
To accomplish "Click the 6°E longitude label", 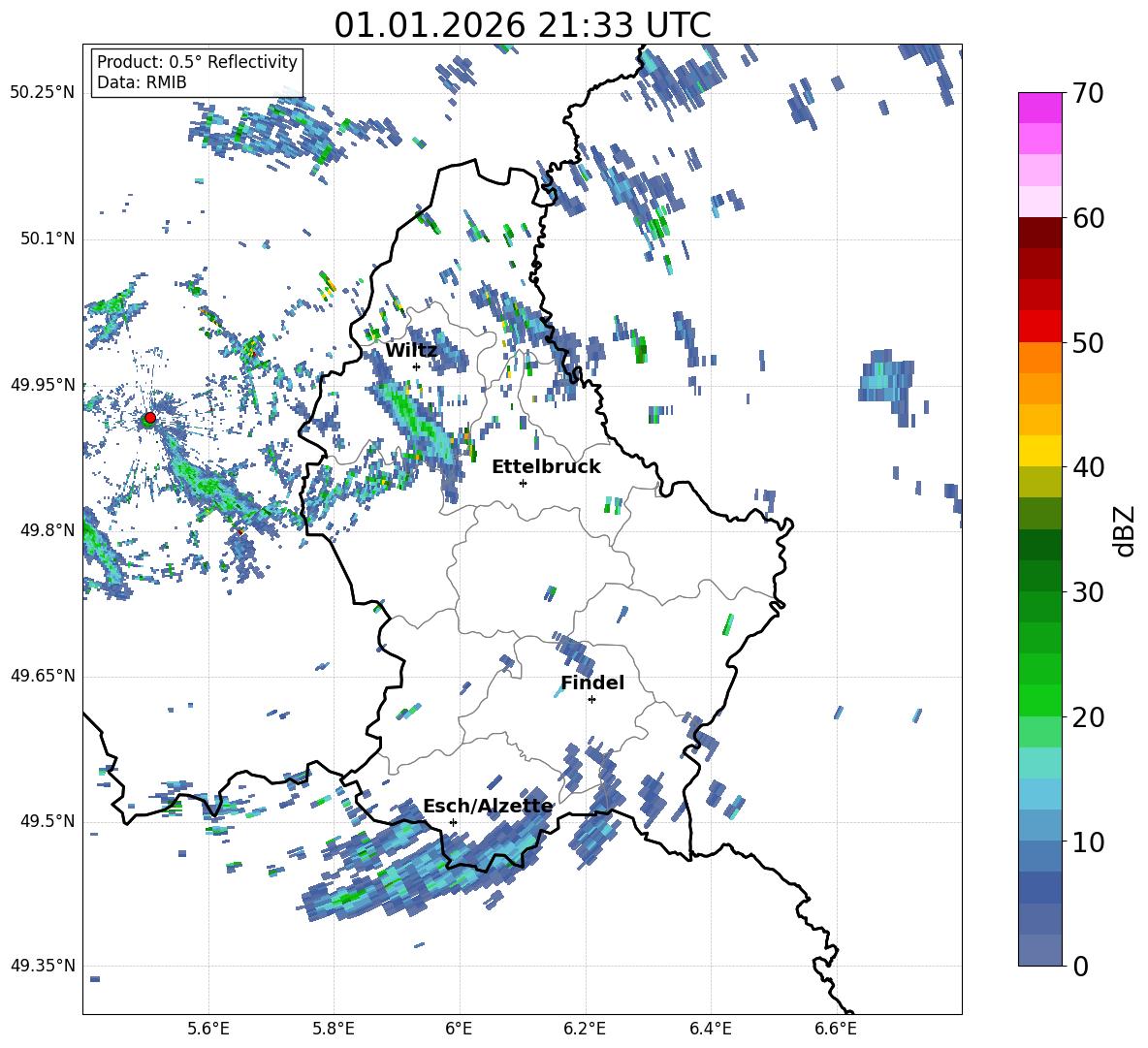I will 459,1029.
